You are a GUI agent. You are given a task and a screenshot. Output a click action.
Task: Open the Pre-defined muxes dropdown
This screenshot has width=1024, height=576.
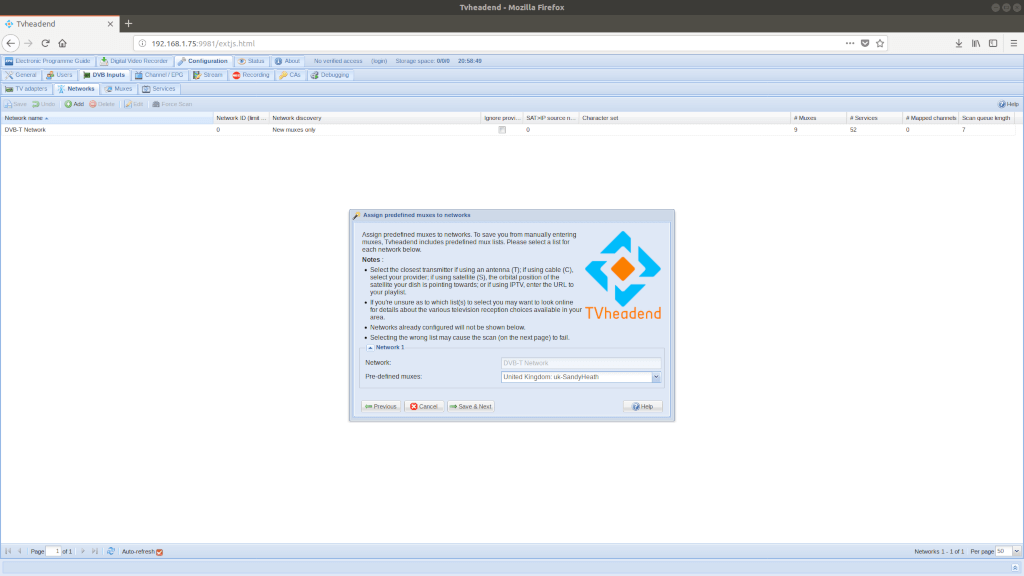click(x=656, y=377)
